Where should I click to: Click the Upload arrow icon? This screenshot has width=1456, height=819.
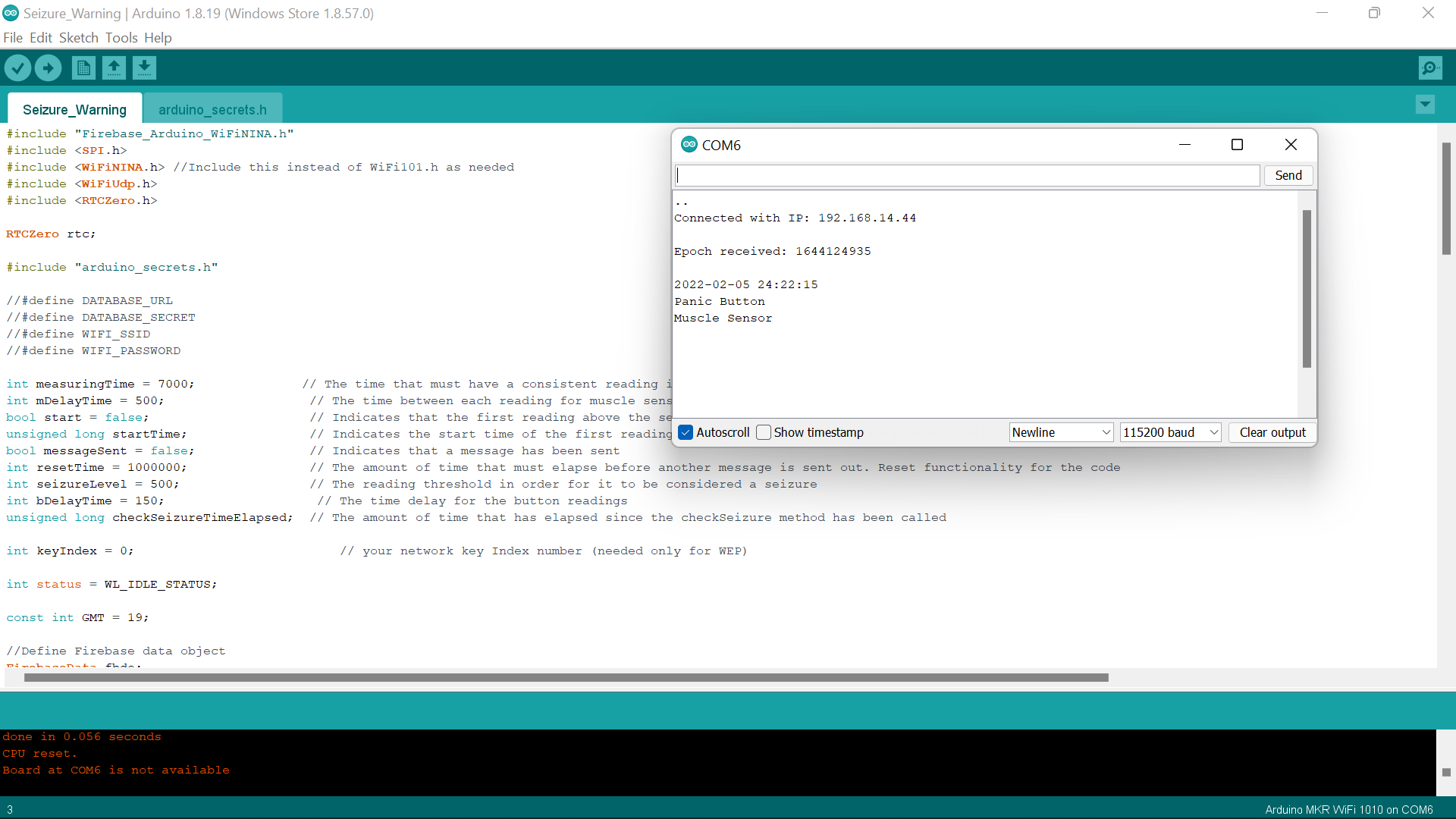48,68
